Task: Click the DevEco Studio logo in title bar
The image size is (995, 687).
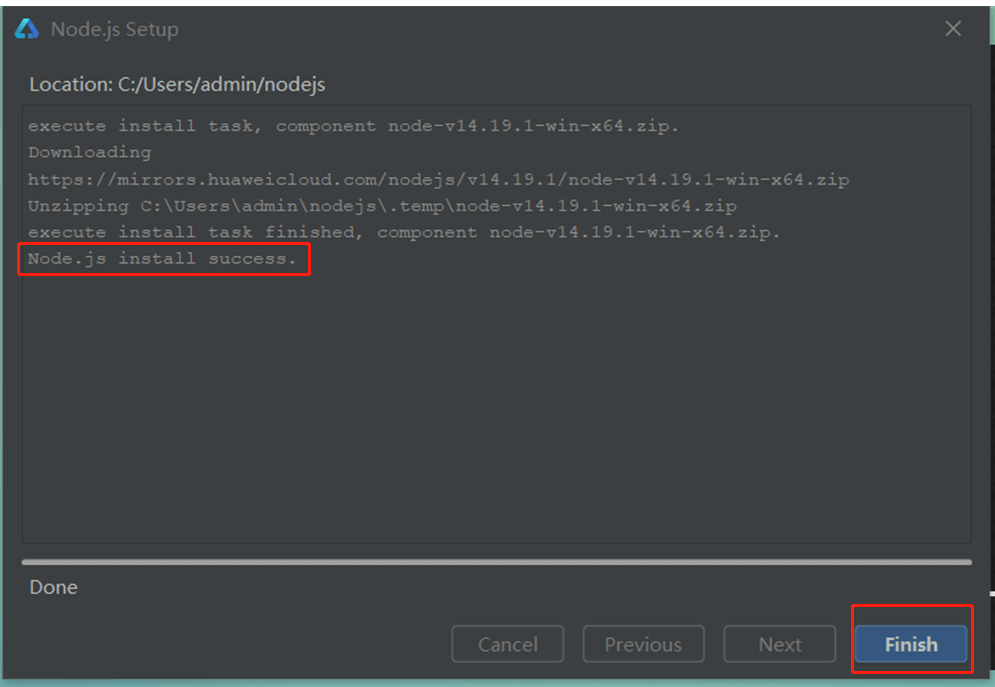Action: (27, 29)
